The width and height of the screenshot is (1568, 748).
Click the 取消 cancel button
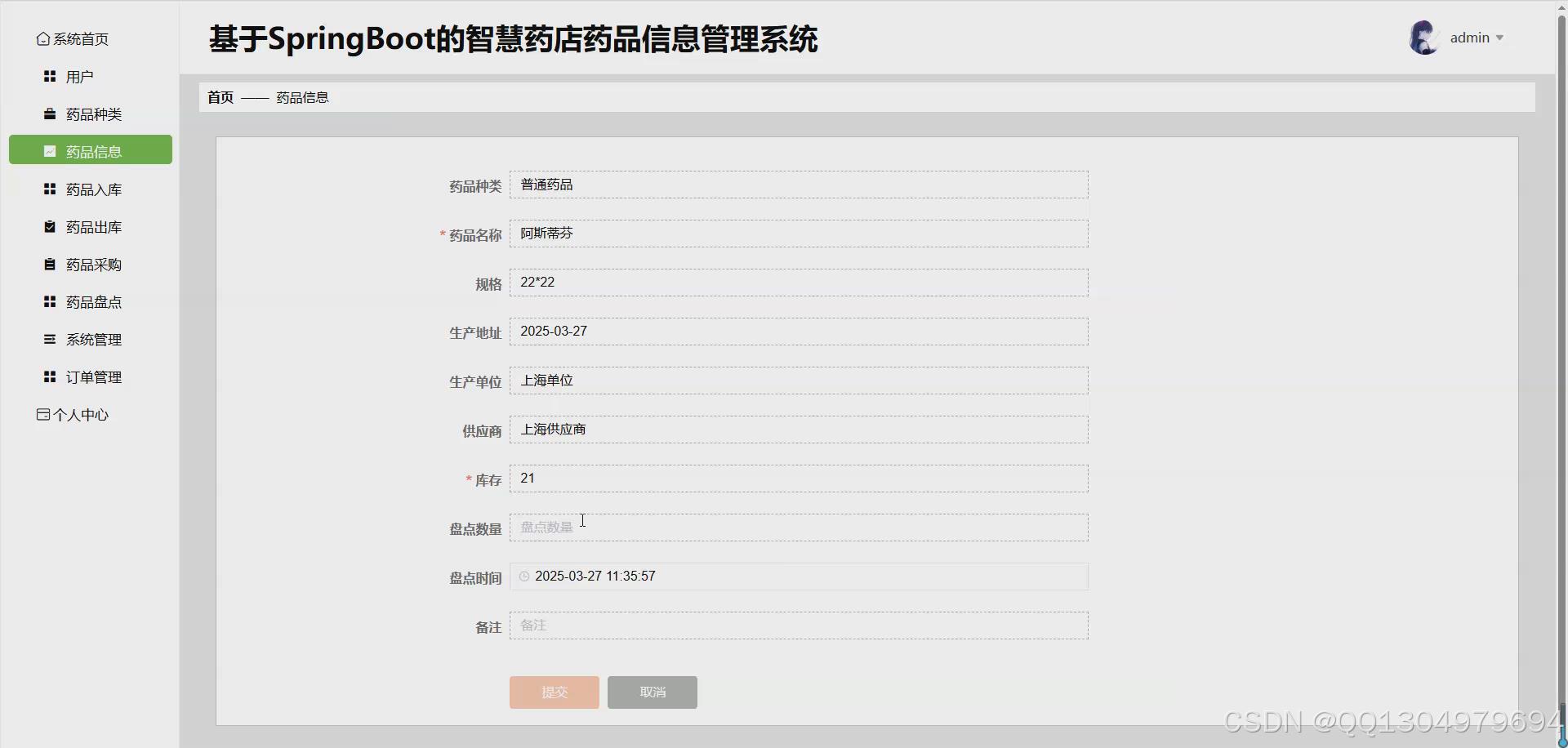(652, 692)
